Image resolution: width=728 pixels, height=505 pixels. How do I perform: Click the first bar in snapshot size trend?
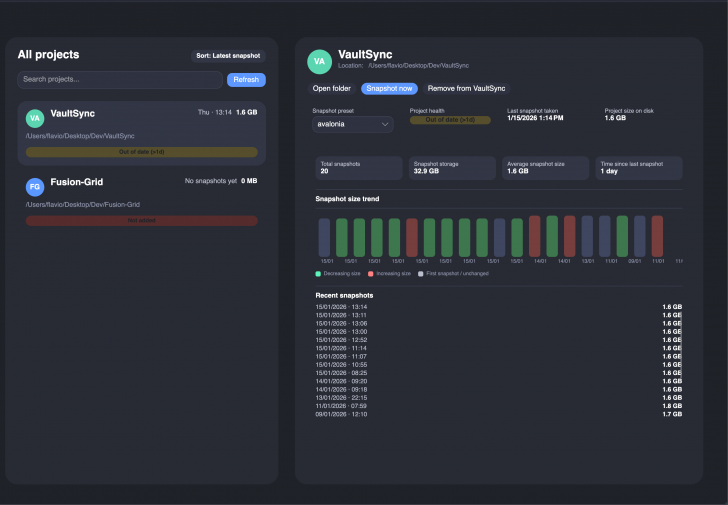pyautogui.click(x=324, y=237)
